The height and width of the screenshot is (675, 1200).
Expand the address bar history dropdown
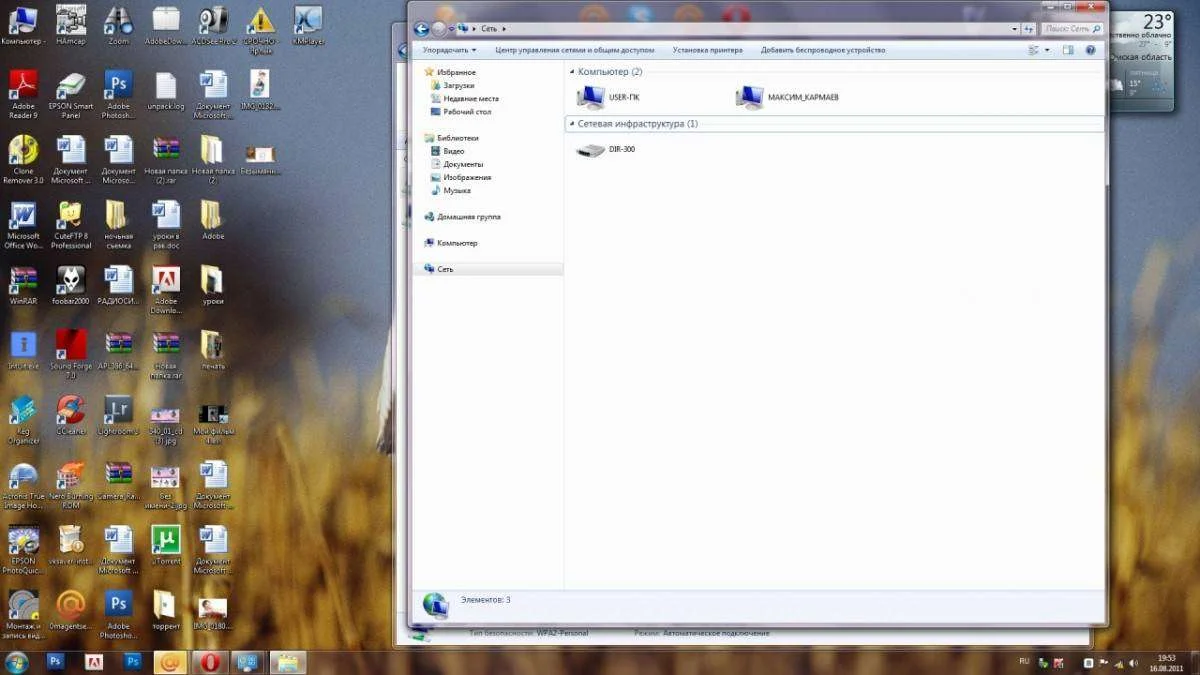click(x=1013, y=29)
